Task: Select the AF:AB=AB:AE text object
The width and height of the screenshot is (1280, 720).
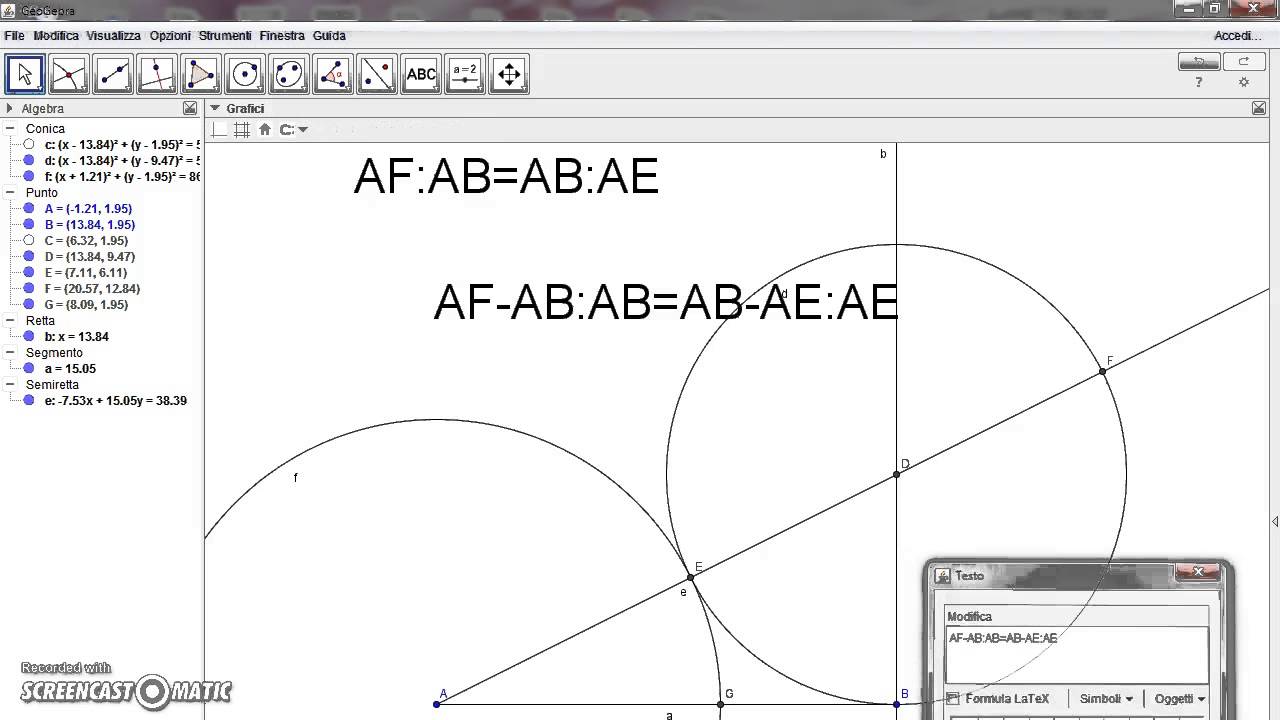Action: coord(506,177)
